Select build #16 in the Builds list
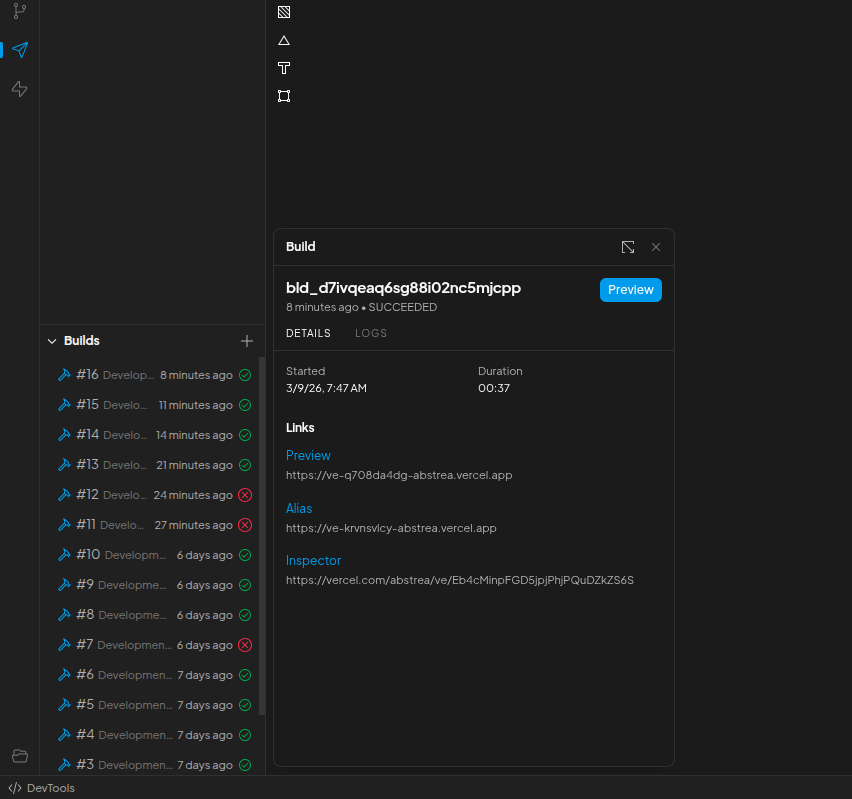 pyautogui.click(x=150, y=375)
